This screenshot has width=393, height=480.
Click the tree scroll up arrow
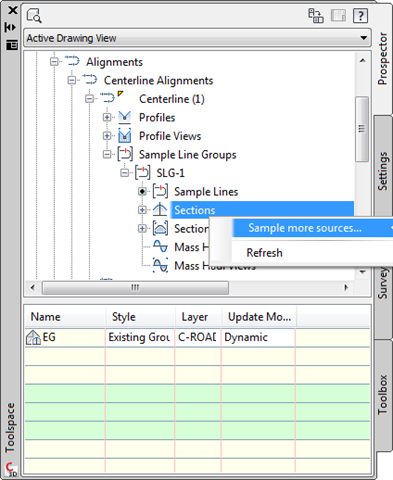pyautogui.click(x=363, y=60)
